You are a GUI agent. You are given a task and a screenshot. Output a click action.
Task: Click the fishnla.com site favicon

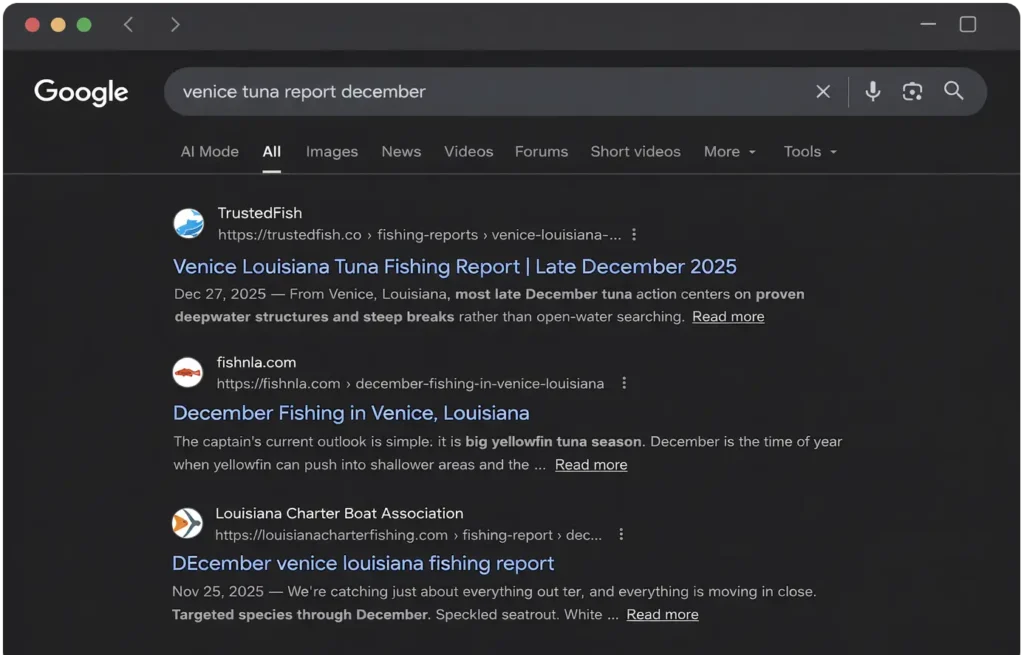[187, 373]
